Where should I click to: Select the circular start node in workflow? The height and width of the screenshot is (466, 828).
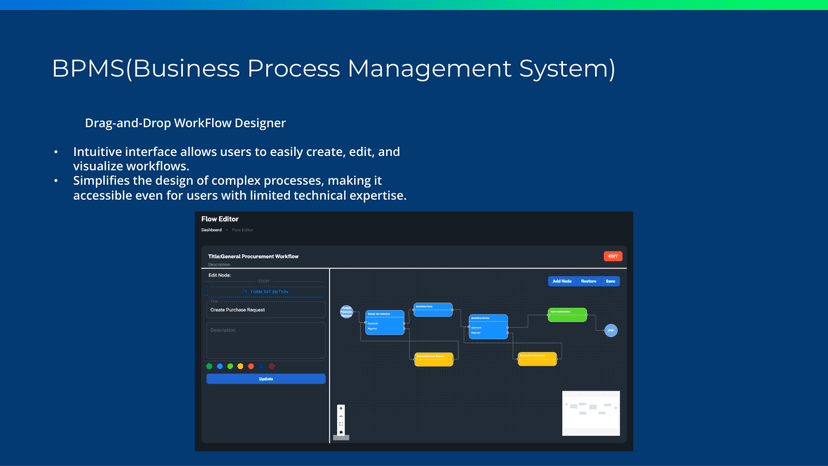pyautogui.click(x=347, y=312)
